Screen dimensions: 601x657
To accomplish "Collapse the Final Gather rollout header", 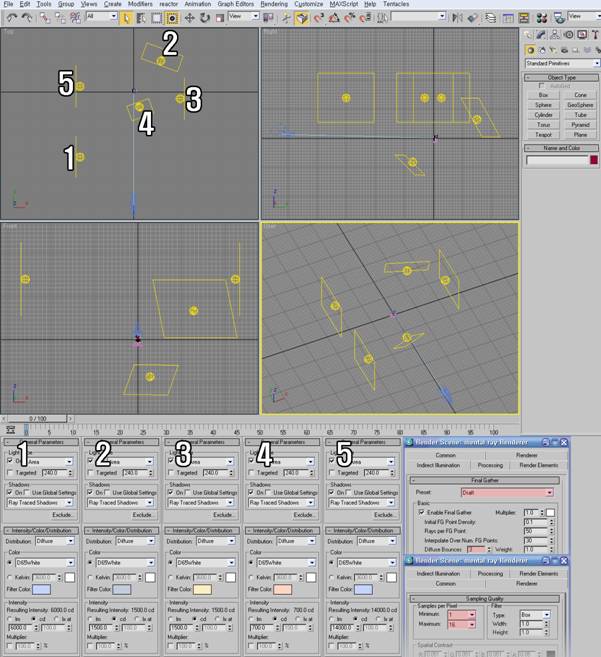I will [x=484, y=480].
